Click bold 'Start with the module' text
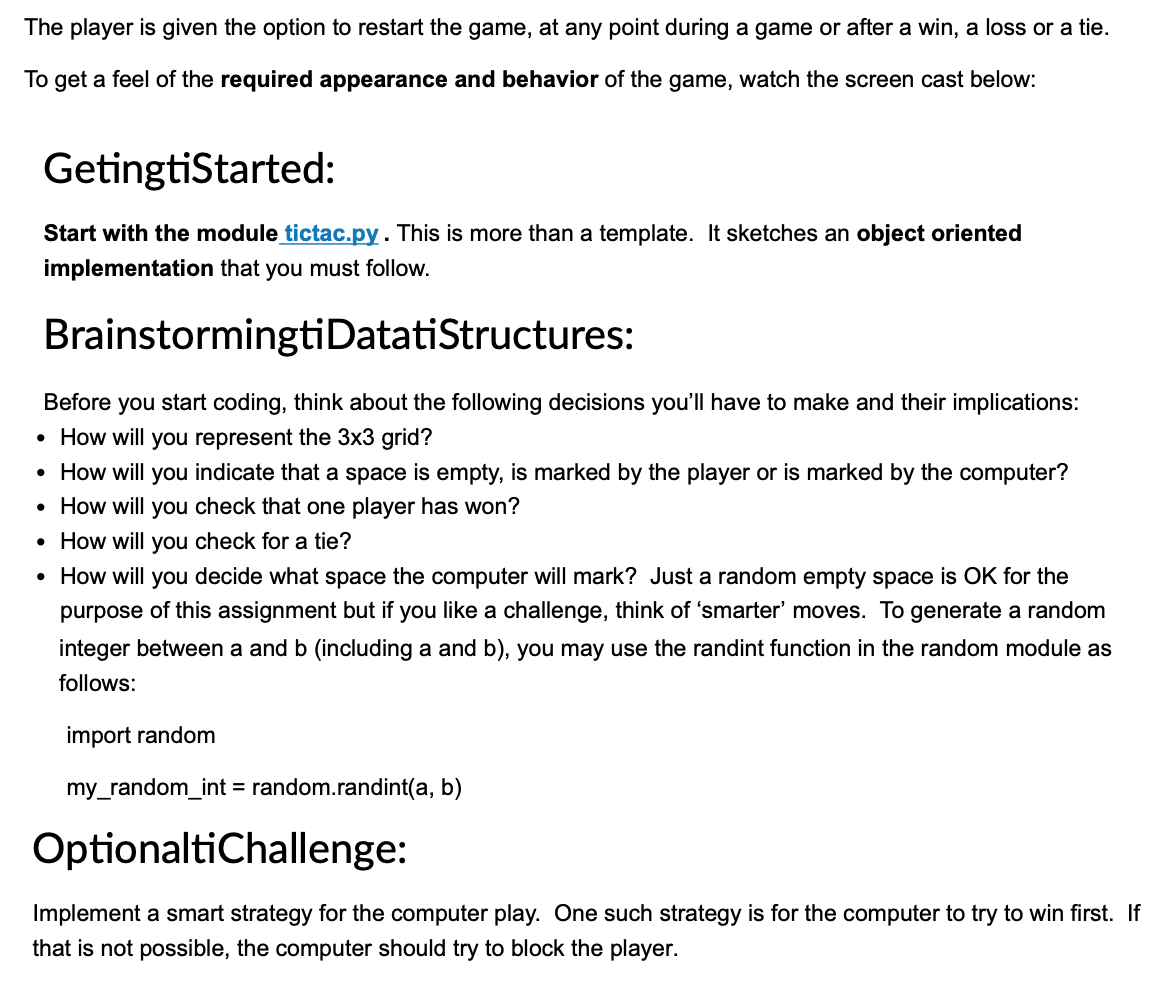 pyautogui.click(x=160, y=234)
